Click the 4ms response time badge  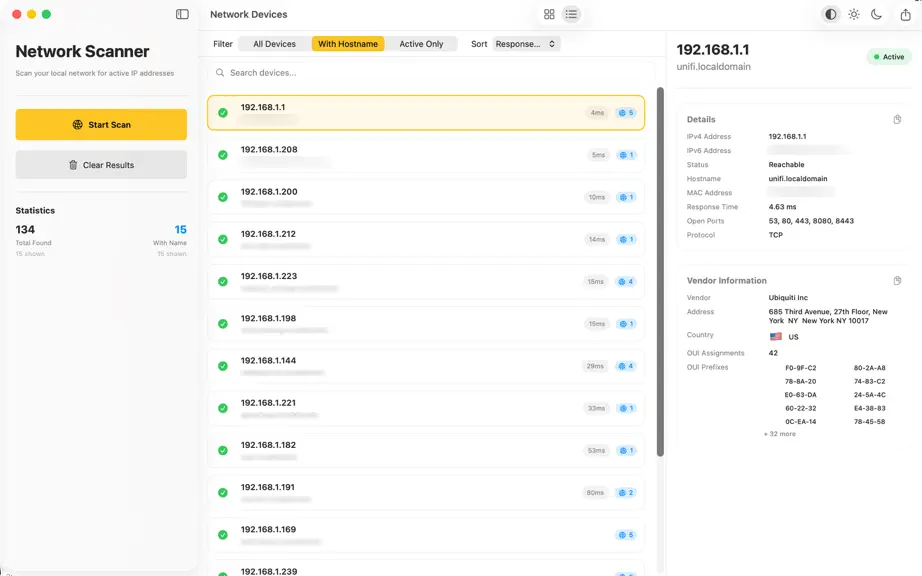[597, 113]
